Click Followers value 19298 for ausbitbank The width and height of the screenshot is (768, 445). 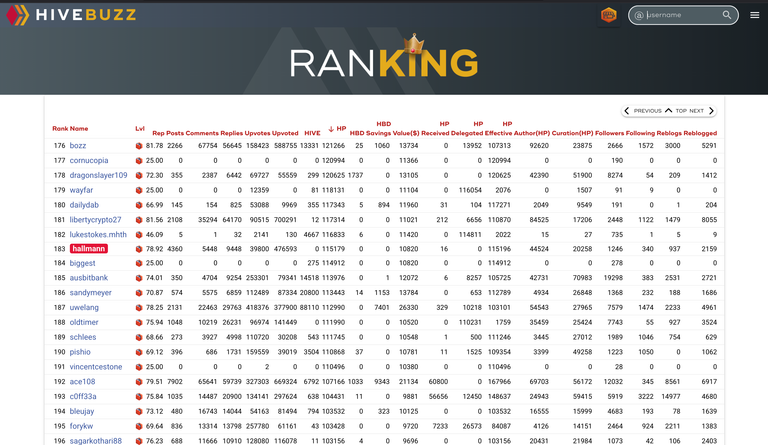(613, 278)
